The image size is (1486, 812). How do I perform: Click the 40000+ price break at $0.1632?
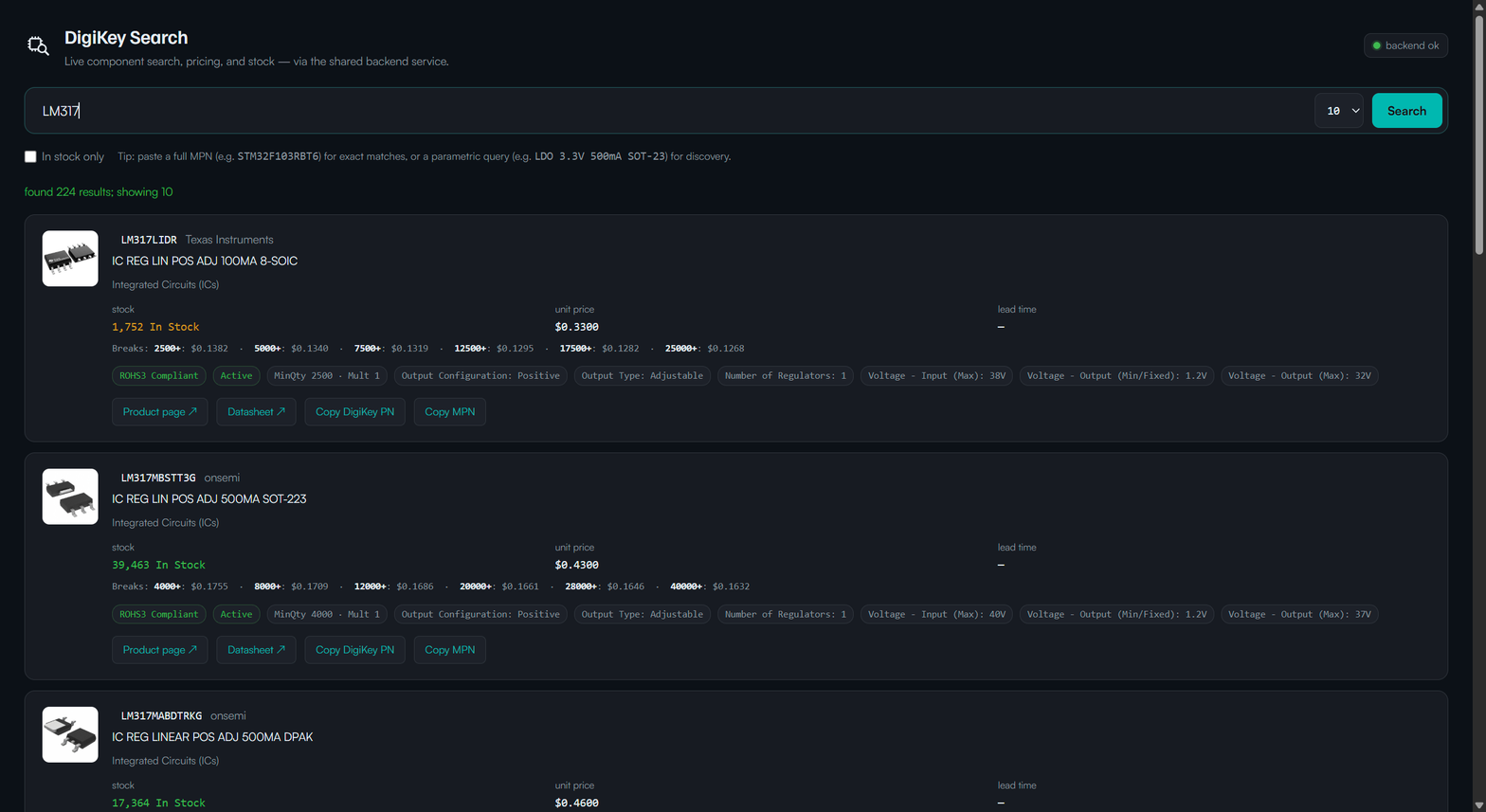tap(710, 586)
